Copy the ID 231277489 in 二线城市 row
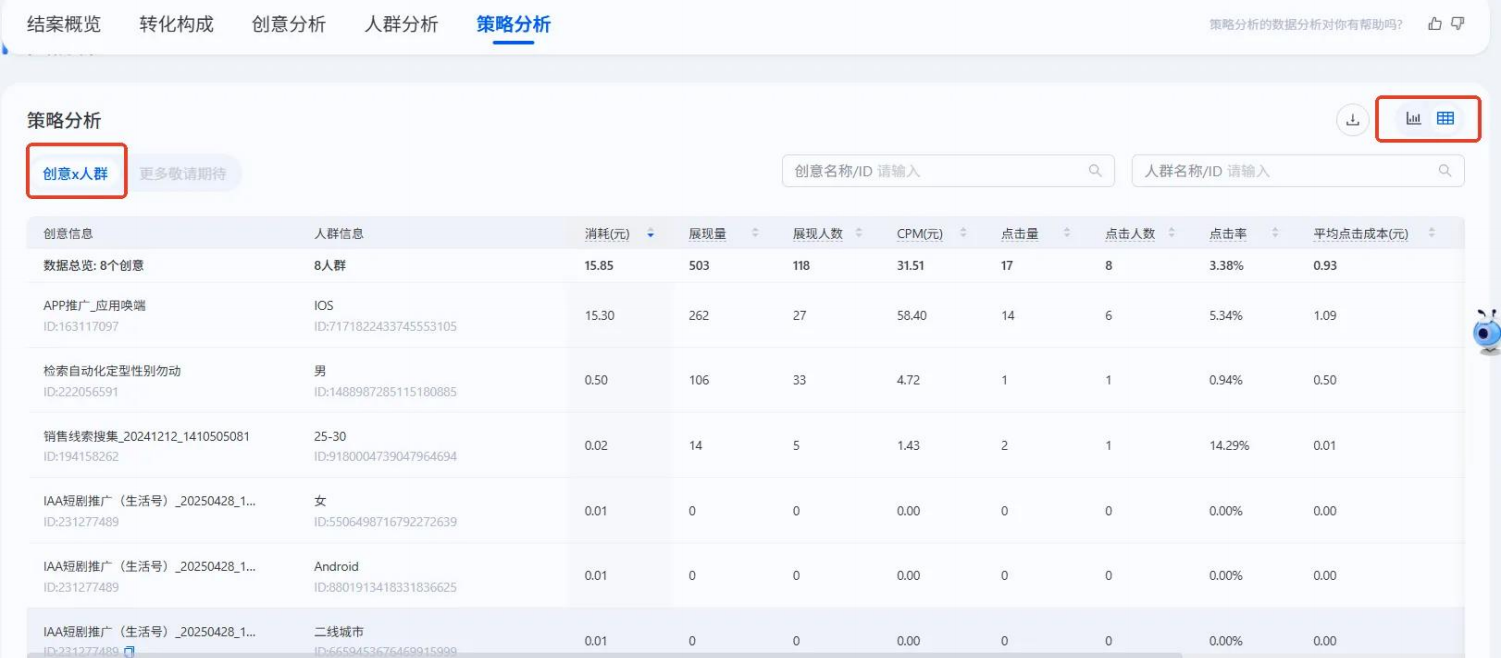 (128, 652)
